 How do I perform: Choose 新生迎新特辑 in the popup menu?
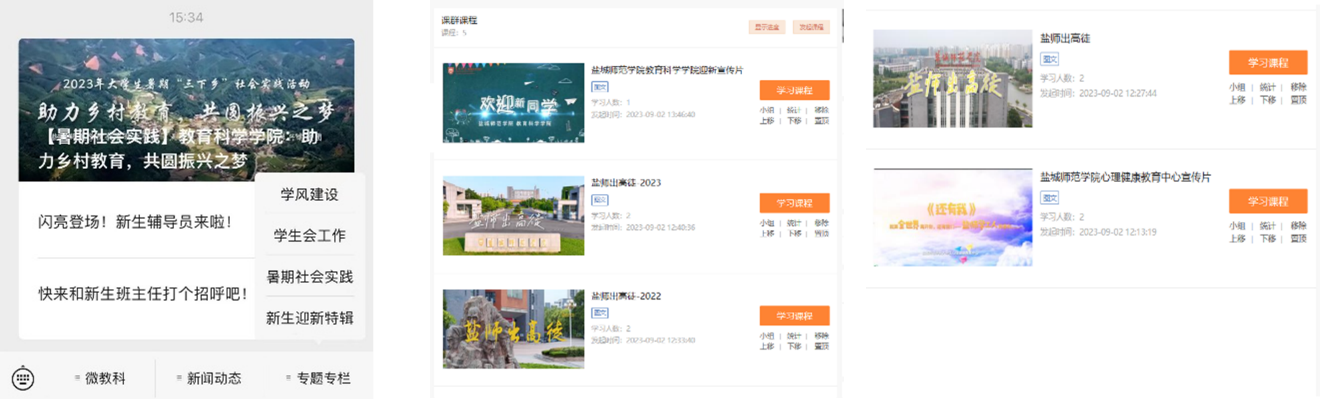click(309, 318)
